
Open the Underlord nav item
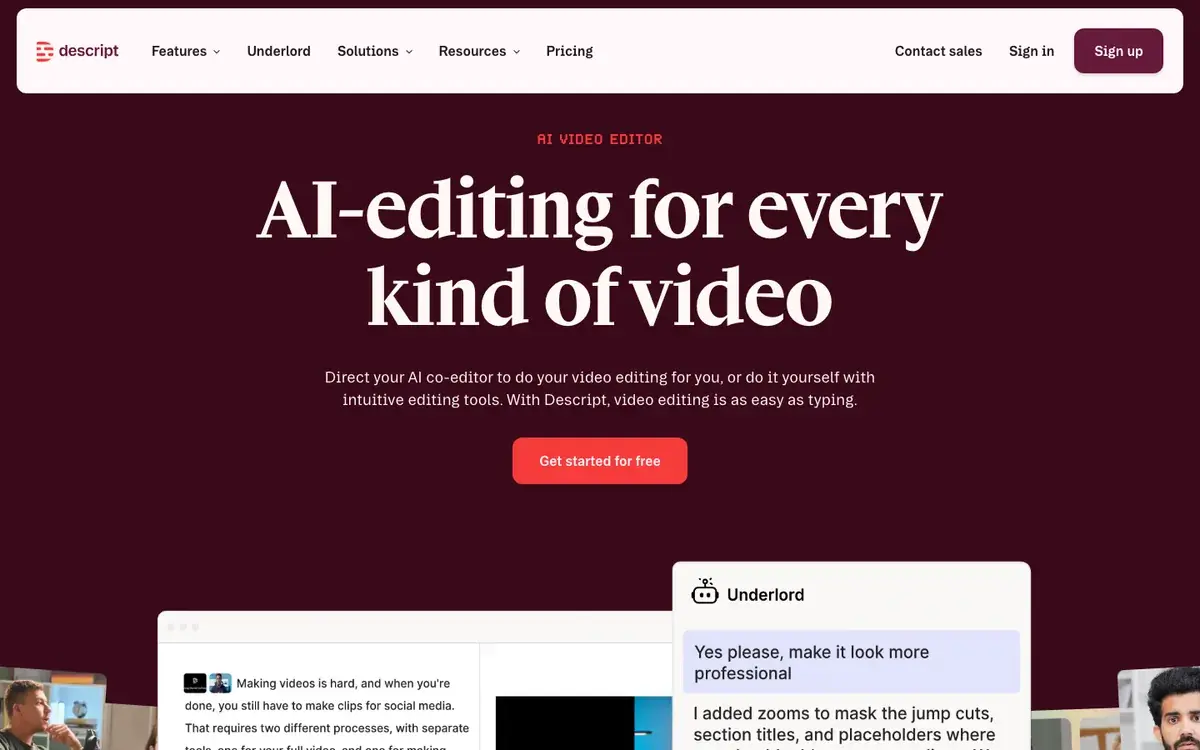279,51
